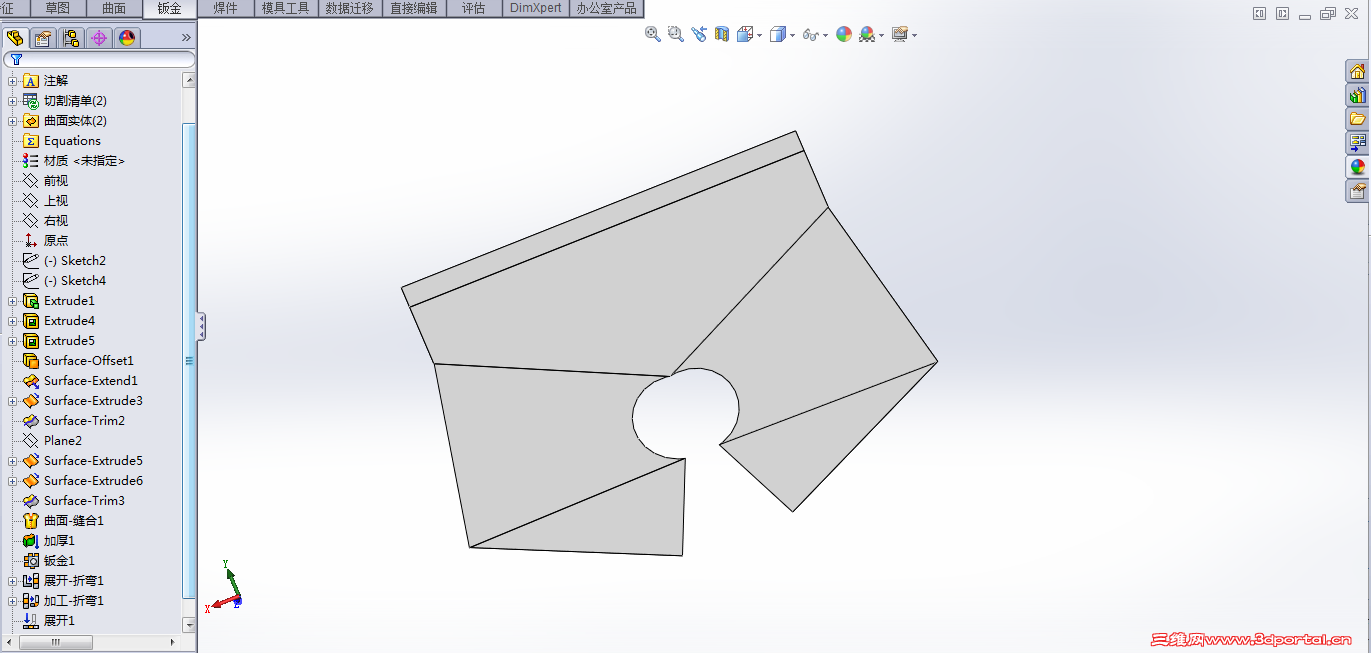This screenshot has width=1371, height=653.
Task: Click the Edit Appearance color ball icon
Action: (x=844, y=34)
